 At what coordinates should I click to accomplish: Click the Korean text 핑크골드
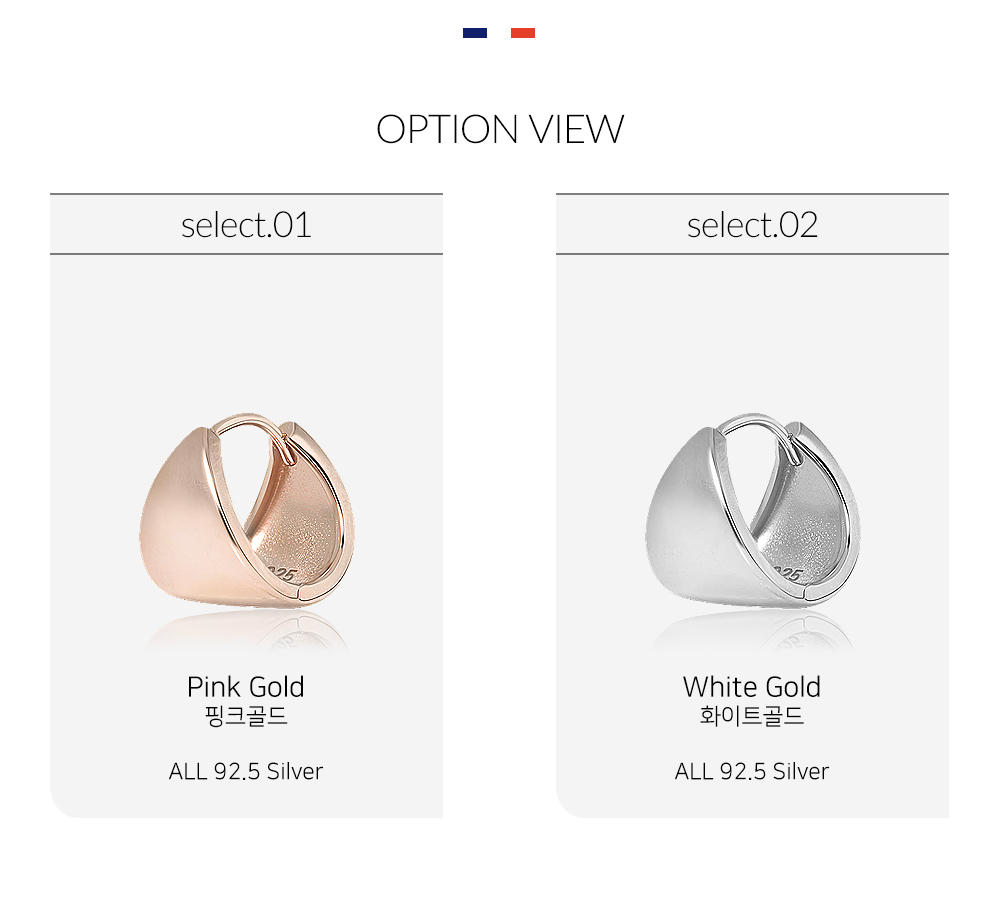(x=246, y=716)
